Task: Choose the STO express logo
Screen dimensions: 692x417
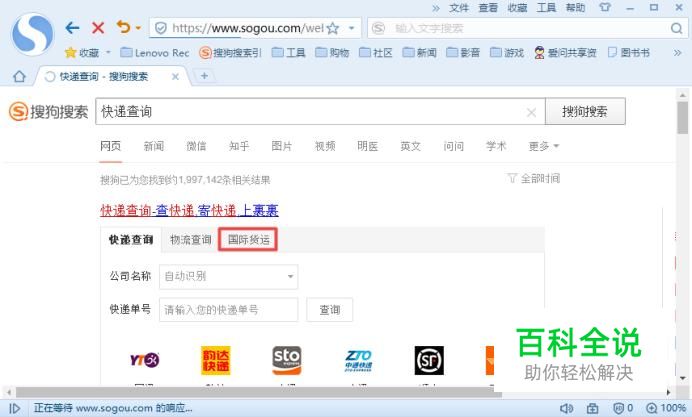Action: click(x=287, y=361)
